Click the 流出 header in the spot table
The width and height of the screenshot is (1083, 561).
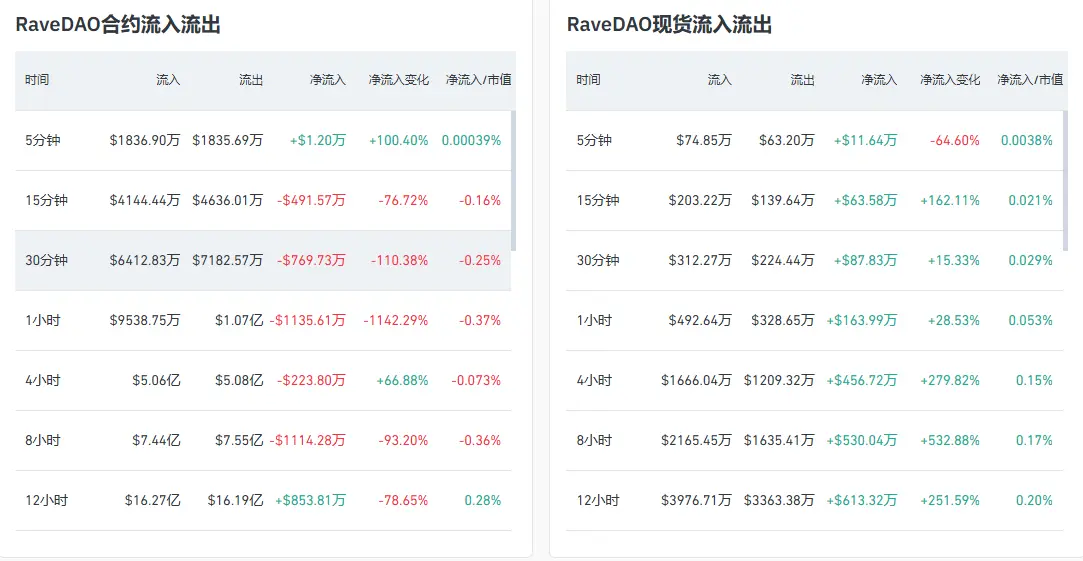(x=803, y=80)
